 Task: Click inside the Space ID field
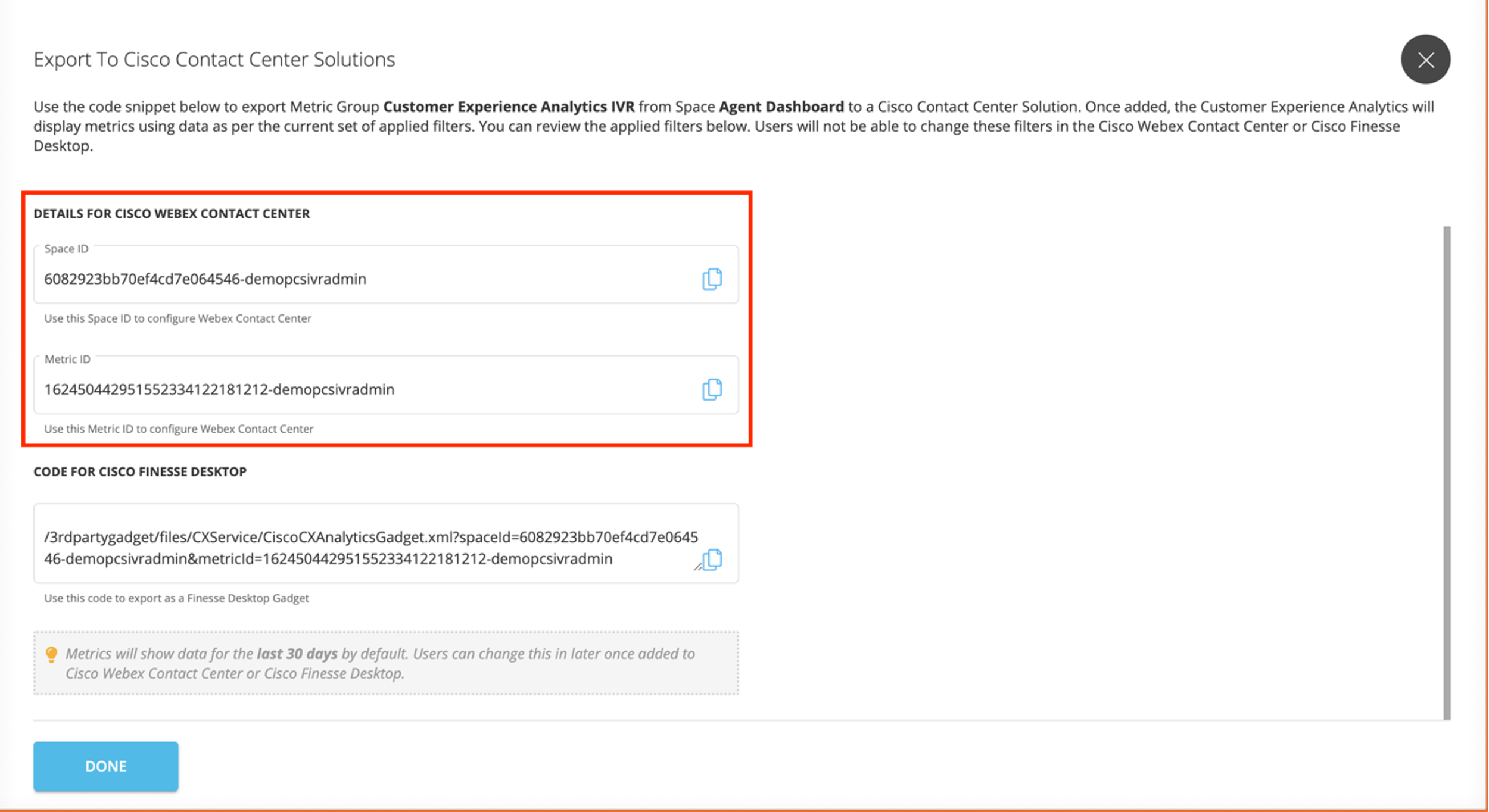point(386,275)
